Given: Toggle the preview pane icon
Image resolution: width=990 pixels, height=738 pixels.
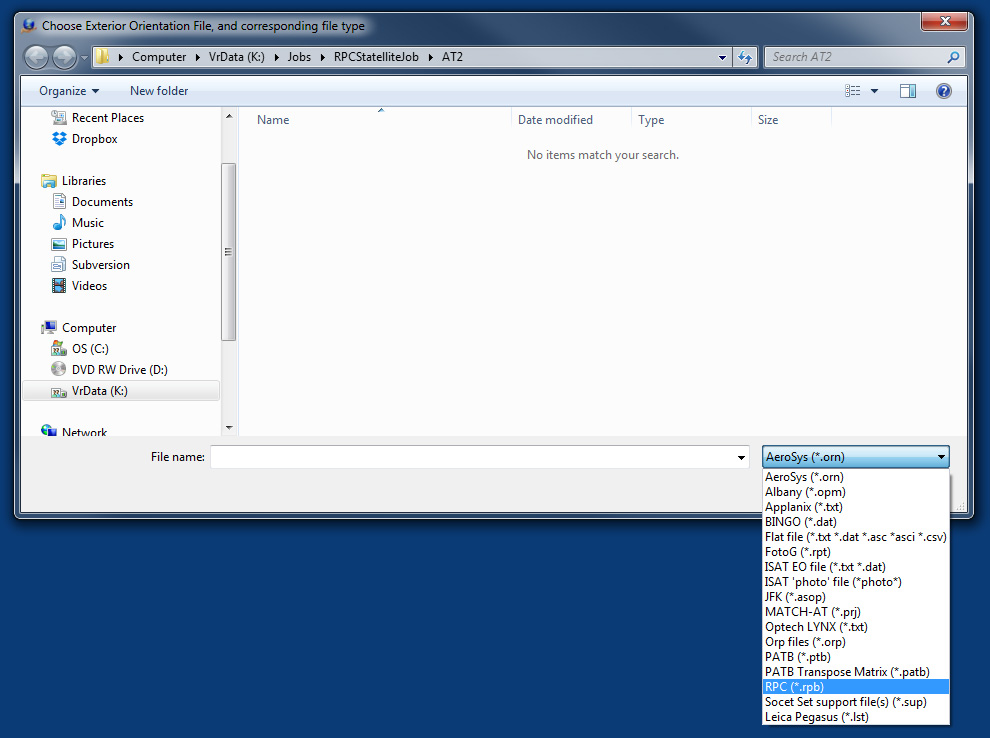Looking at the screenshot, I should pos(908,91).
